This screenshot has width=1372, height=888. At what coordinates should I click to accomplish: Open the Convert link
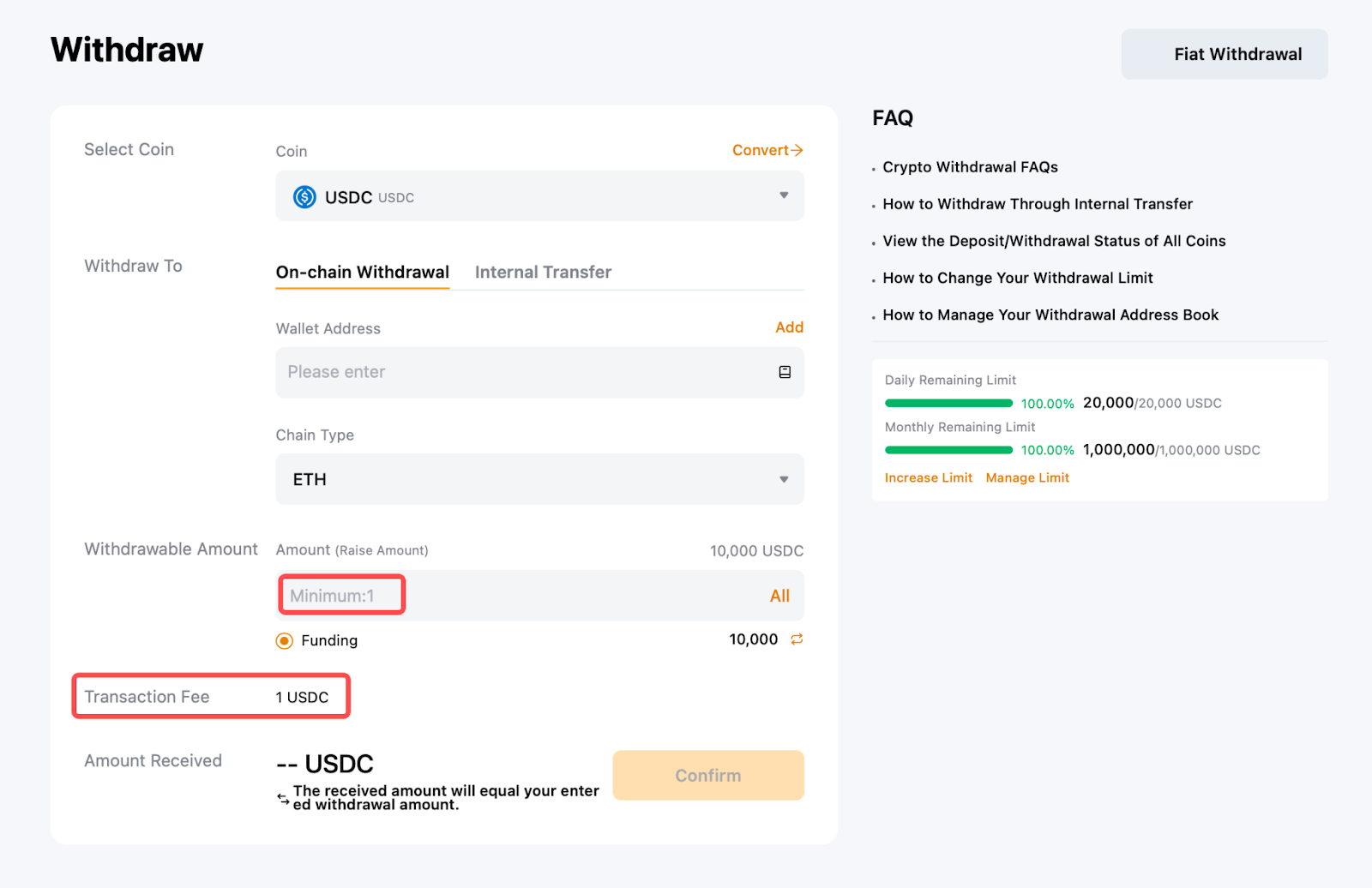(x=767, y=150)
